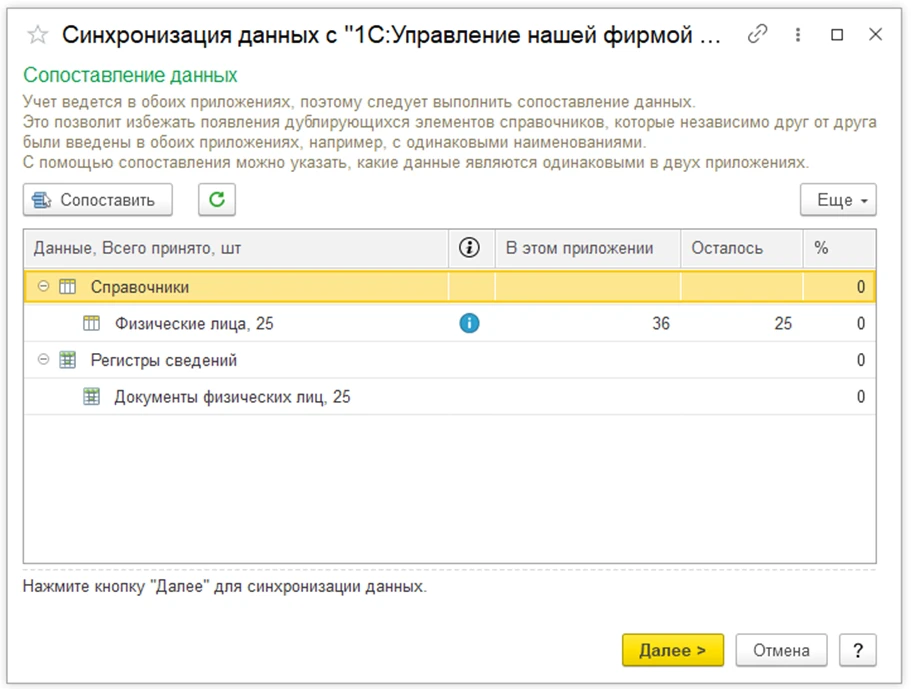This screenshot has height=689, width=911.
Task: Click the info icon column header
Action: (x=469, y=248)
